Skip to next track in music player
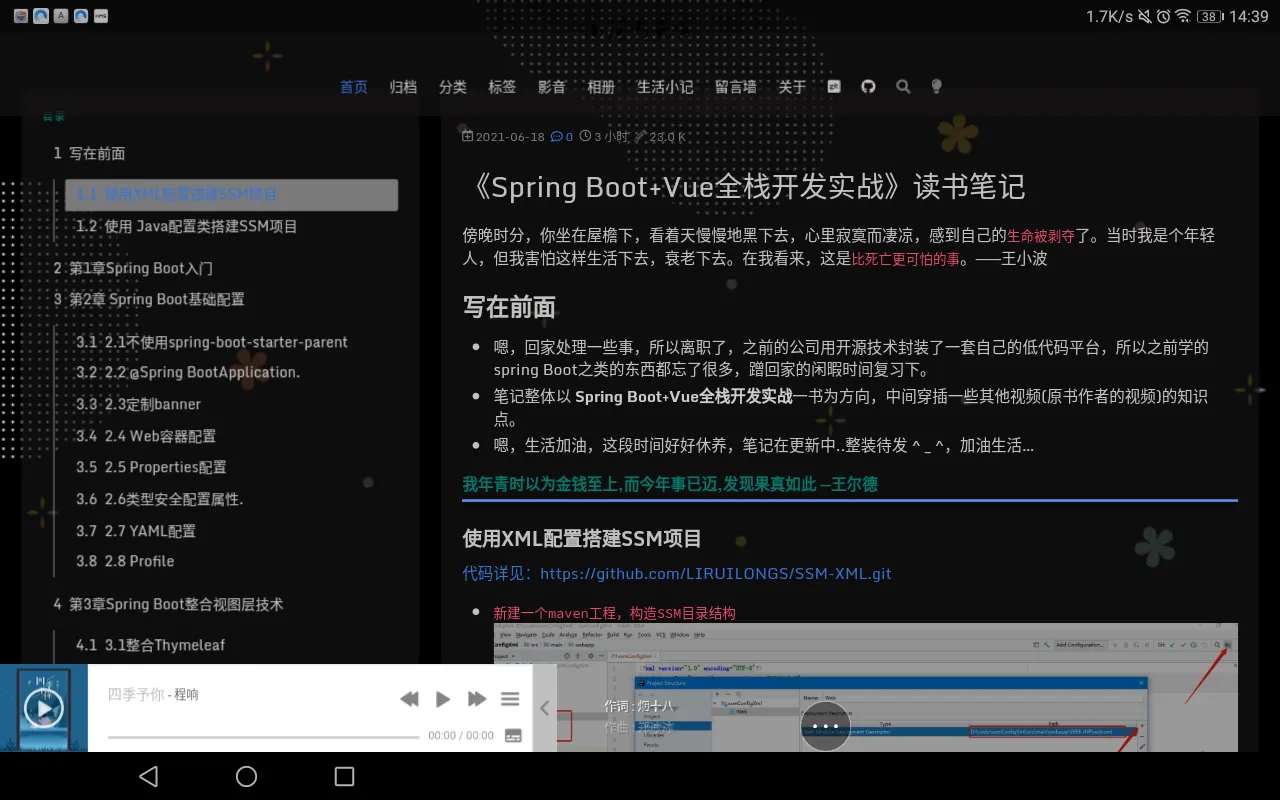Screen dimensions: 1280x800 pyautogui.click(x=477, y=699)
